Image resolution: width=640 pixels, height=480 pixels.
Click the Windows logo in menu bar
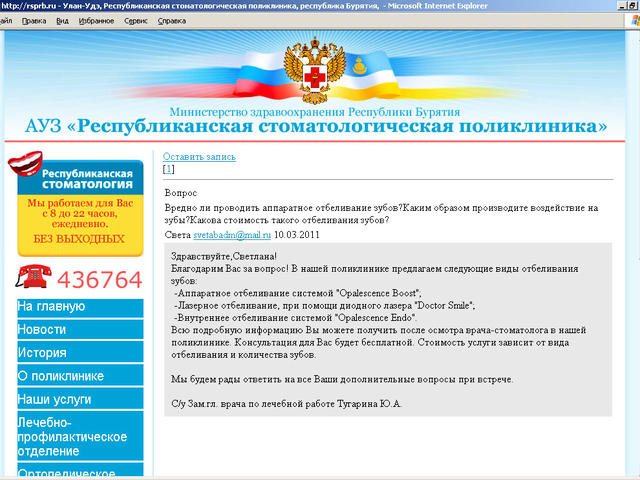point(636,20)
